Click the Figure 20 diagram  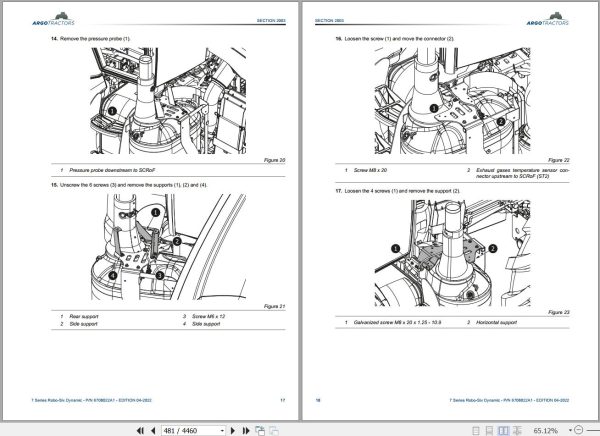point(168,101)
